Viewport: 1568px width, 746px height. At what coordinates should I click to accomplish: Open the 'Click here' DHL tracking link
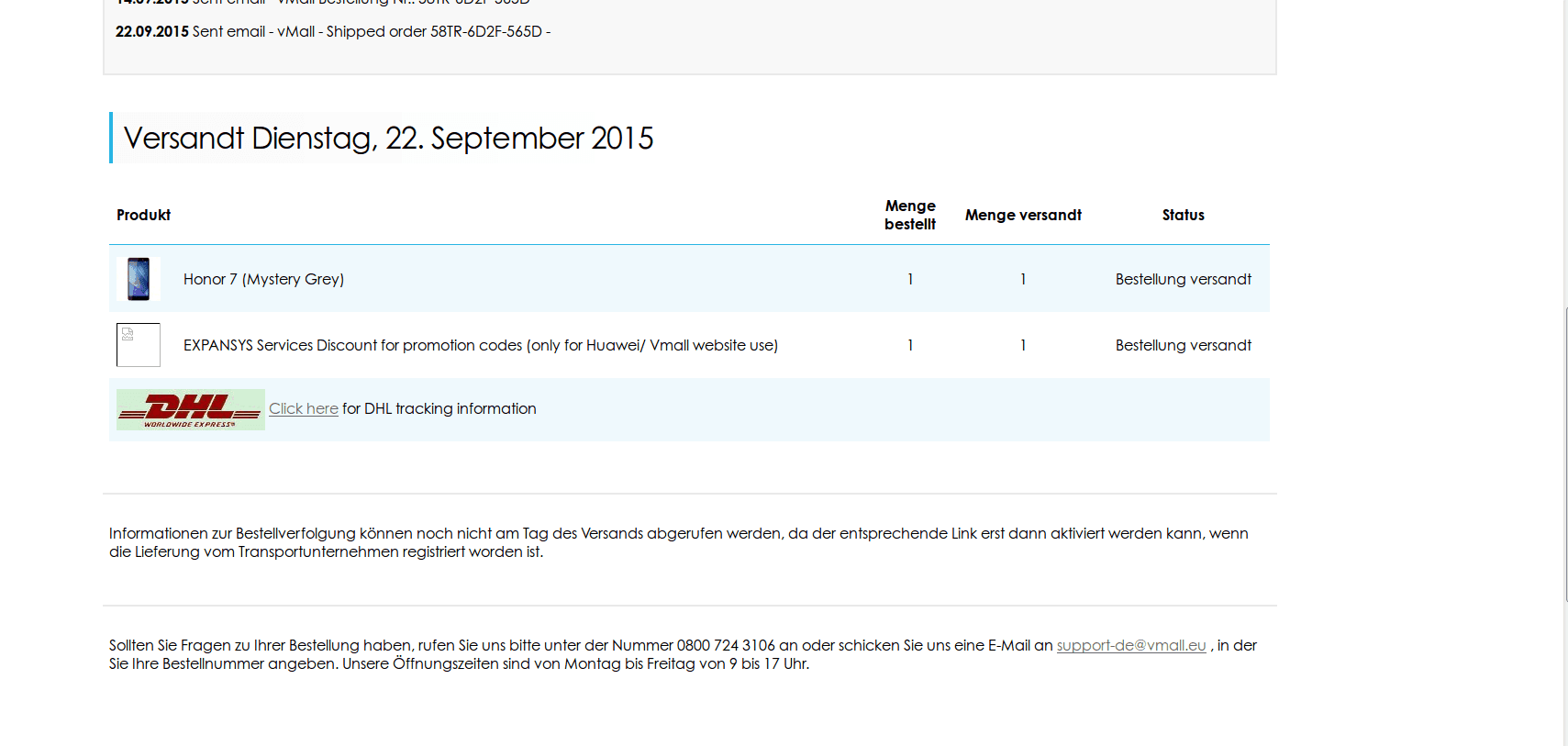304,408
